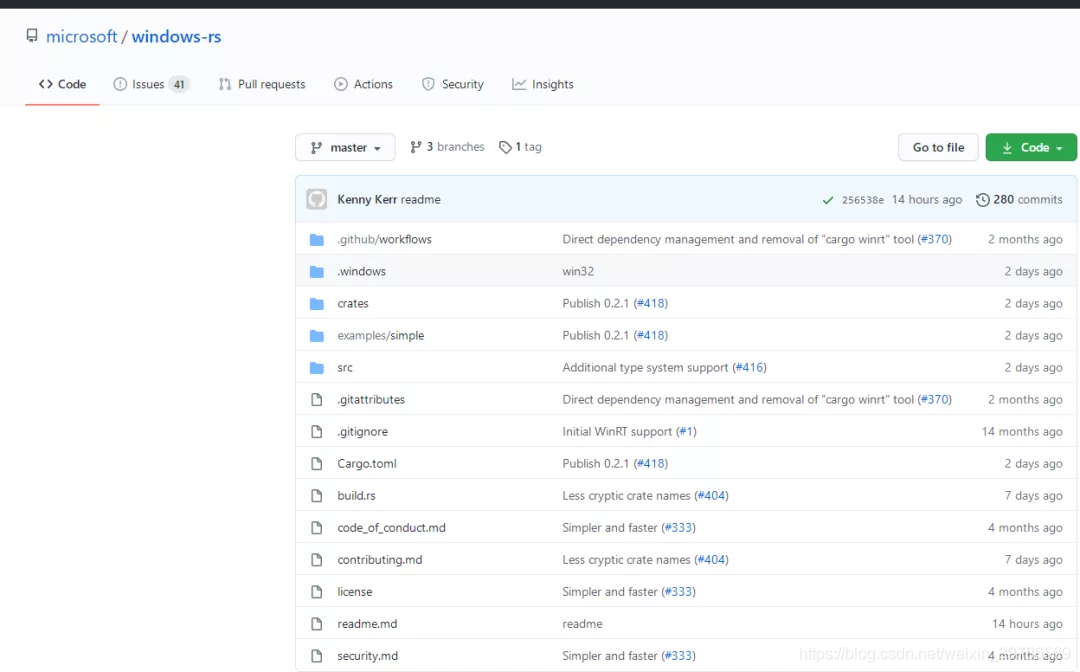Open the .github/workflows folder
The height and width of the screenshot is (672, 1080).
(x=384, y=239)
